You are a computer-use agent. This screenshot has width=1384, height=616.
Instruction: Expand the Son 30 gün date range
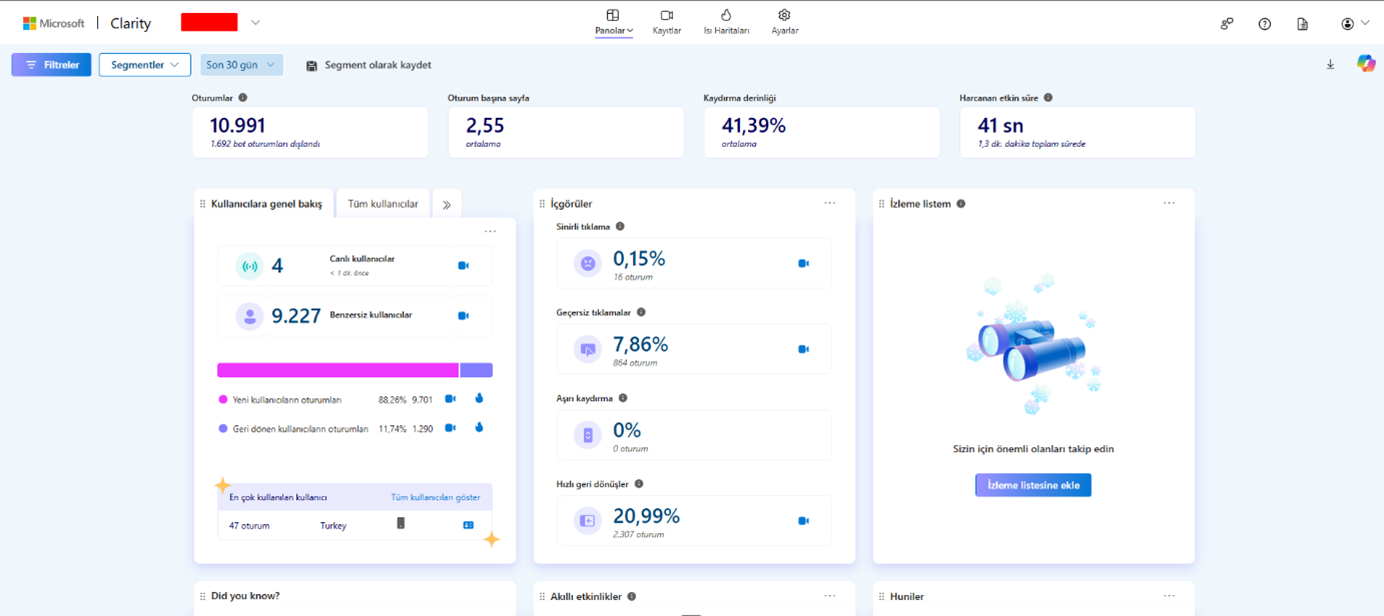[x=241, y=65]
